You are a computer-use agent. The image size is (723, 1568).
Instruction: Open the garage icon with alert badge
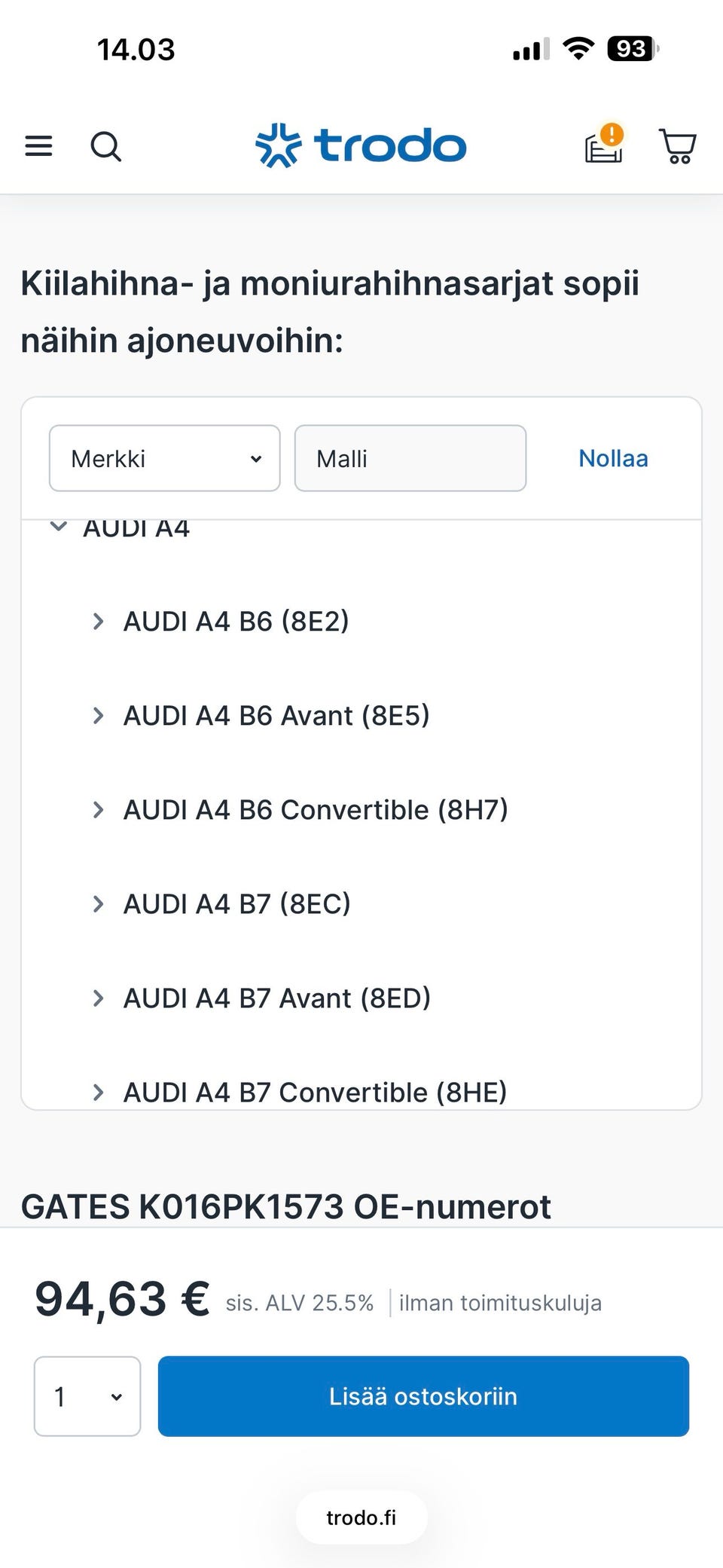pyautogui.click(x=605, y=143)
